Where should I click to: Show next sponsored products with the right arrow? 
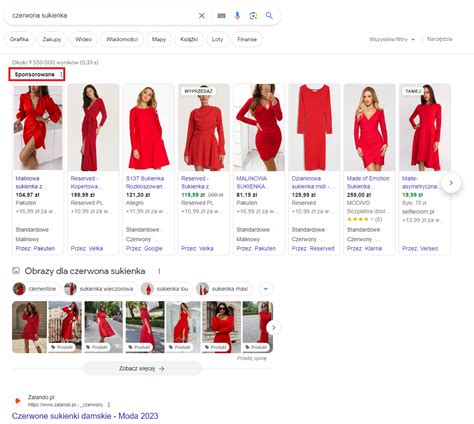click(x=451, y=183)
